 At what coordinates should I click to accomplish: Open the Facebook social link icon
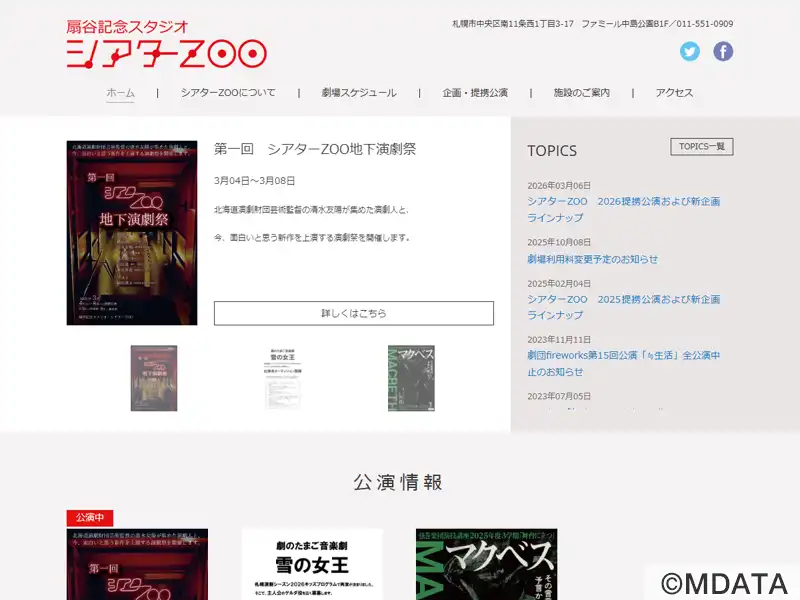click(x=723, y=52)
